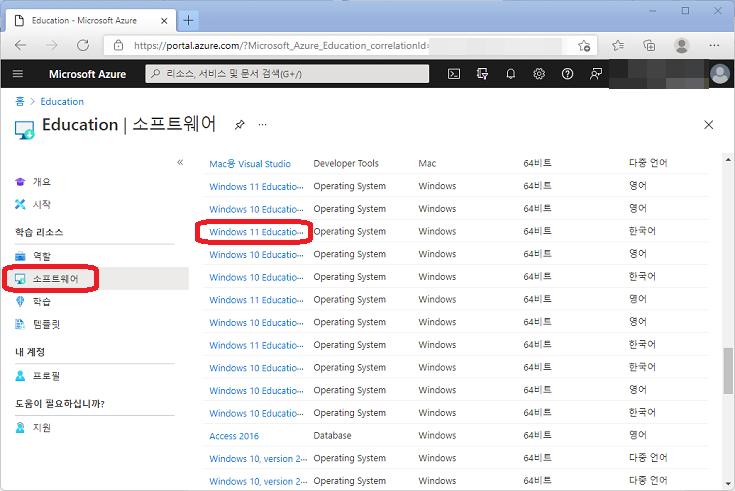
Task: Go back in the browser
Action: (x=21, y=45)
